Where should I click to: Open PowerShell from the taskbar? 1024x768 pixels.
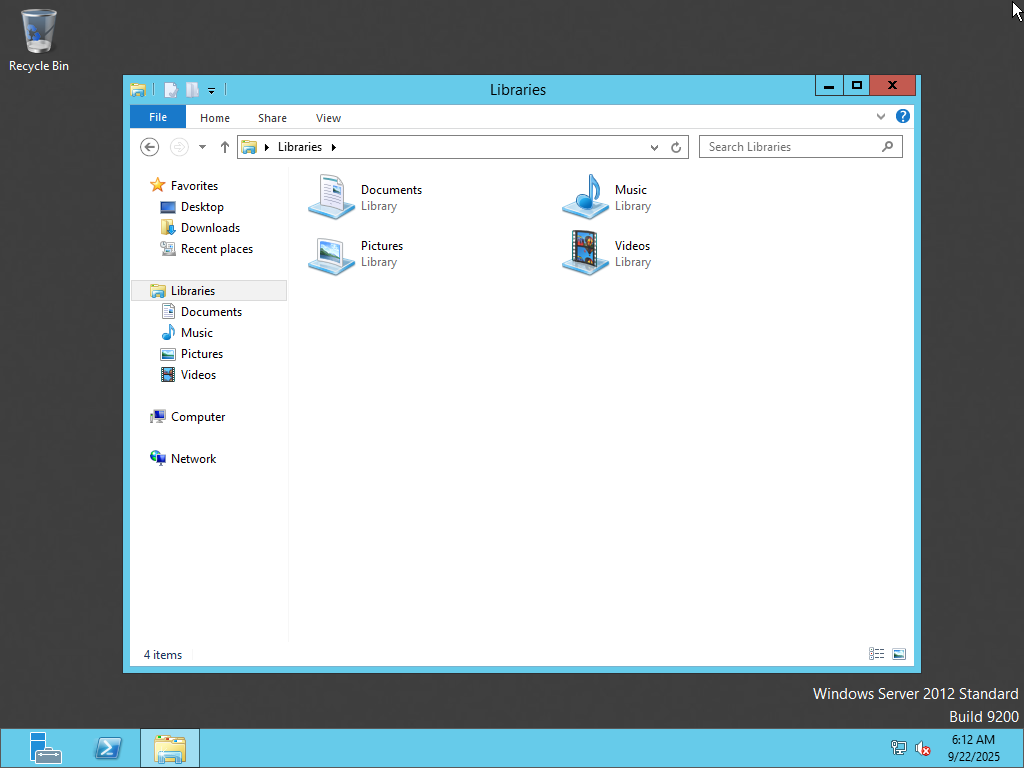point(108,748)
